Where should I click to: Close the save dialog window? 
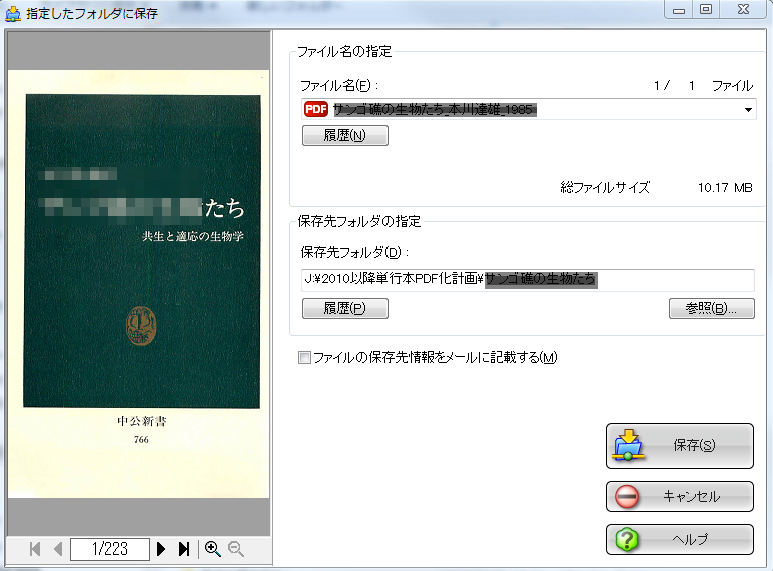pos(743,10)
